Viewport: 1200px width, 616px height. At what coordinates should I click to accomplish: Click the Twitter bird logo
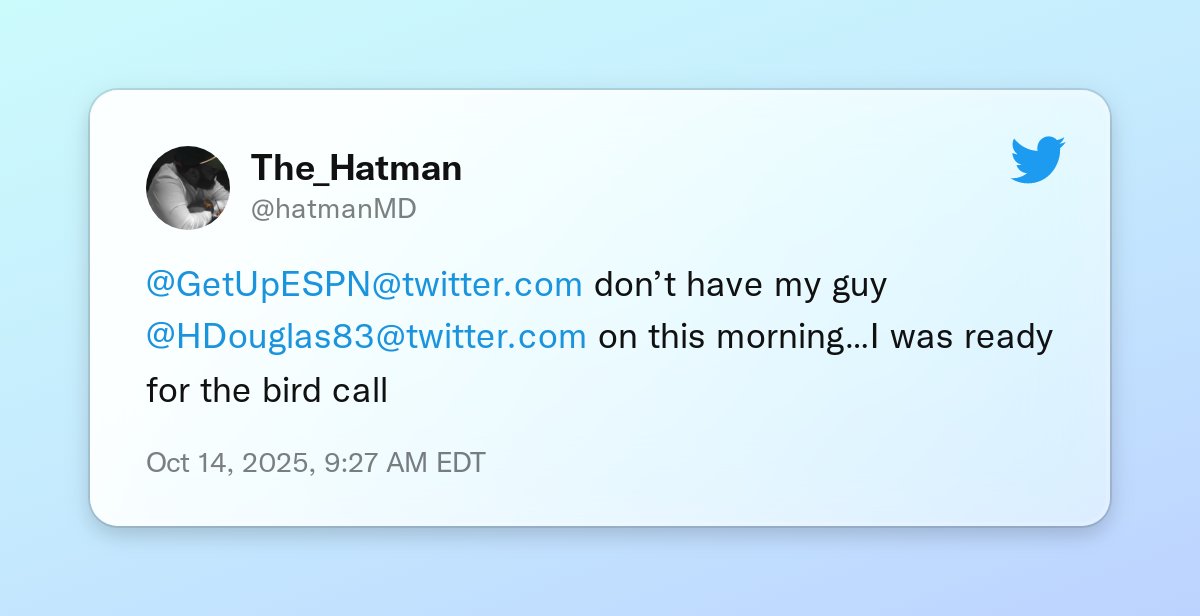point(1038,160)
